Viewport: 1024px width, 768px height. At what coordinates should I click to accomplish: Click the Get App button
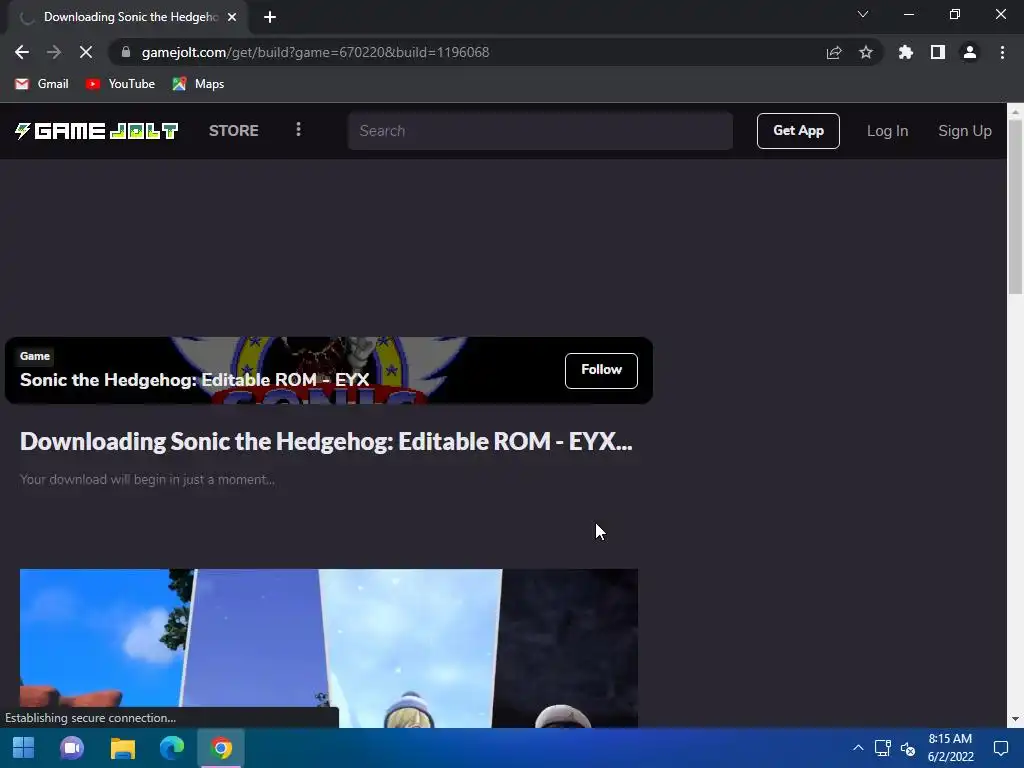pos(798,131)
